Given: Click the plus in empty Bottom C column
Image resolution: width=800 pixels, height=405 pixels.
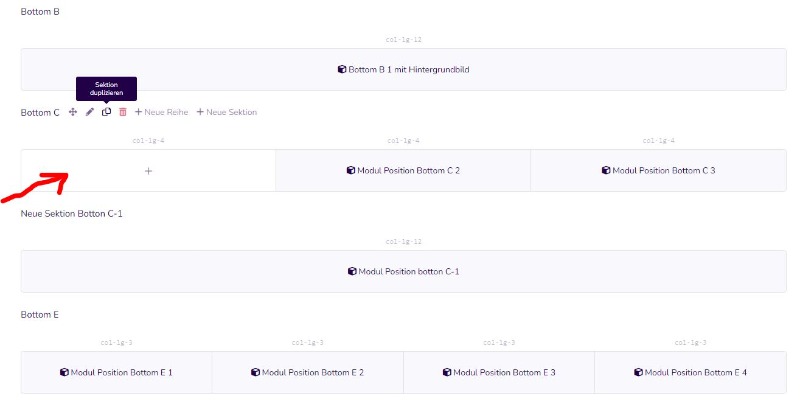Looking at the screenshot, I should (x=148, y=171).
